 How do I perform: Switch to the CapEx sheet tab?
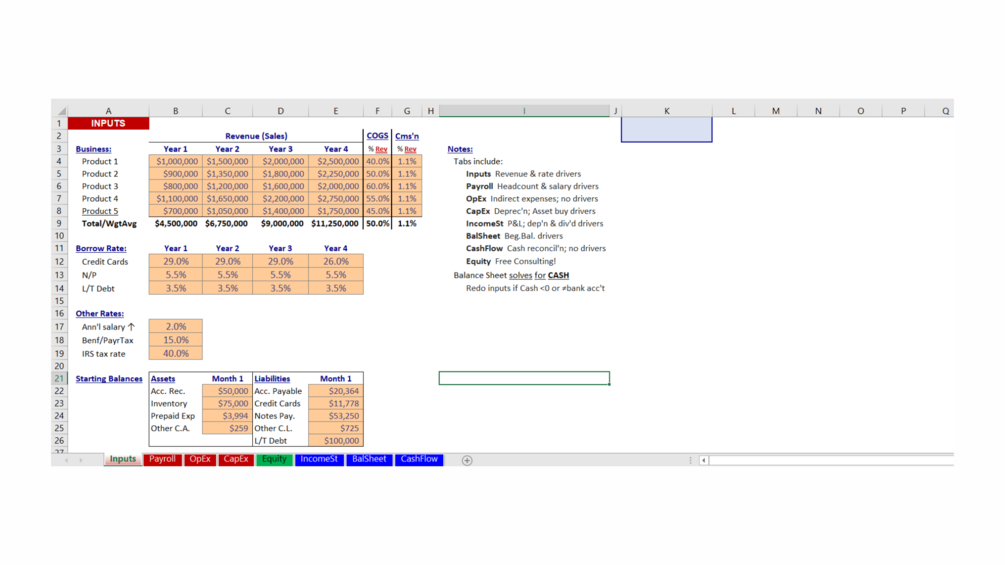(x=236, y=459)
